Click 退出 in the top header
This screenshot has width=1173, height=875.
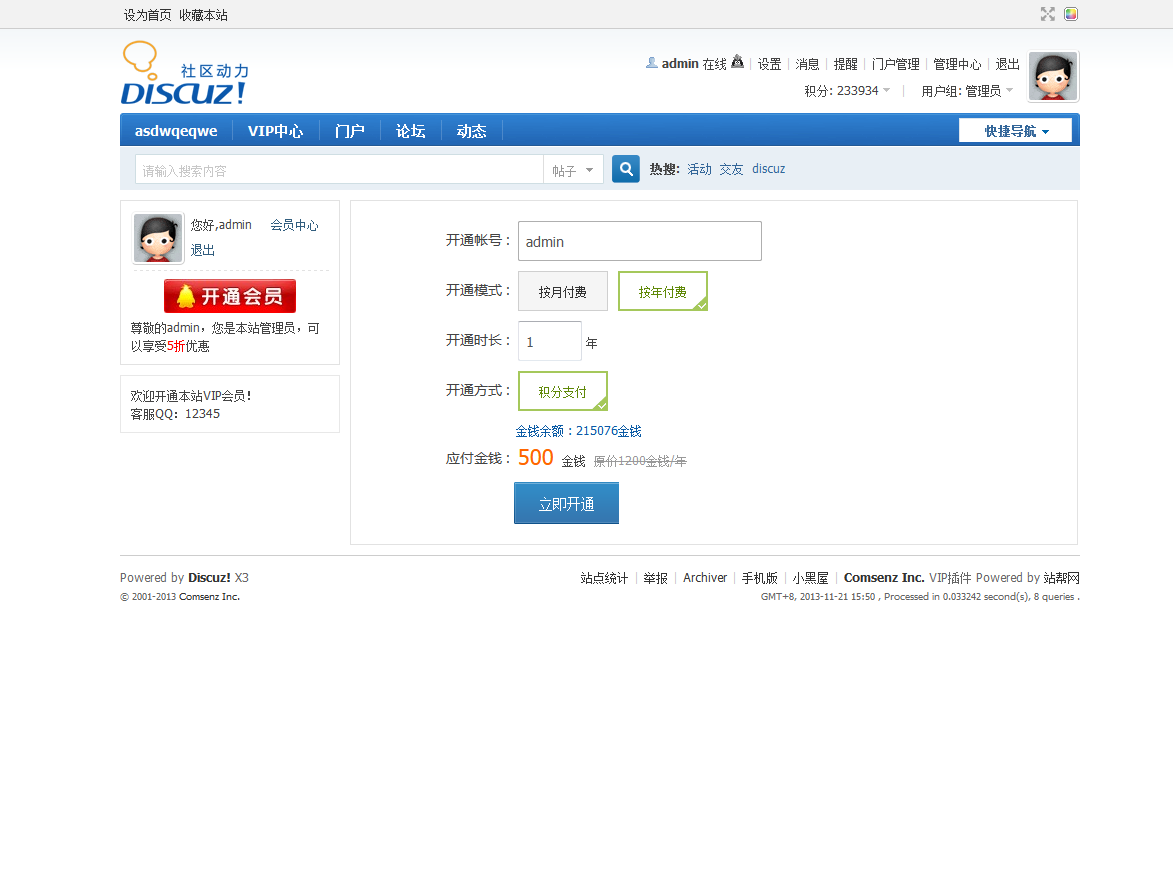point(1007,64)
